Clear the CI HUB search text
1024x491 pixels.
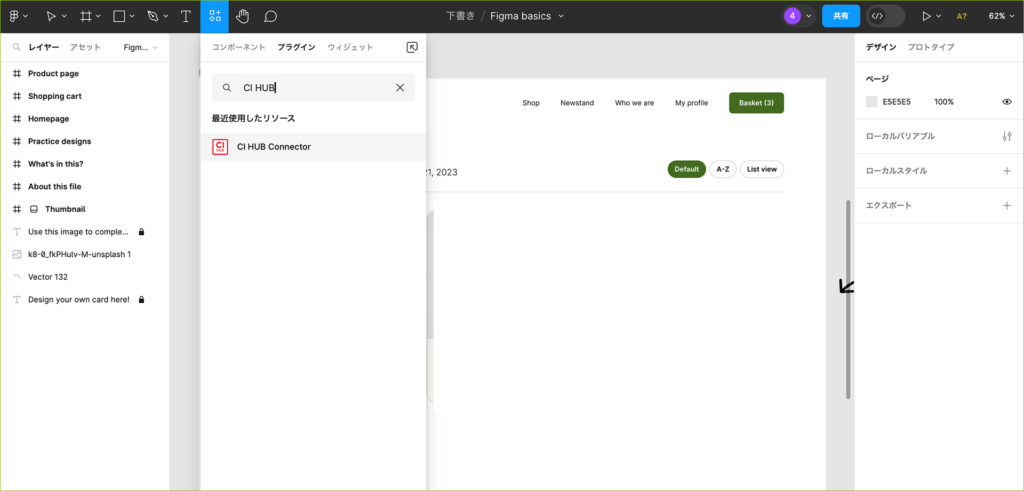pos(400,87)
